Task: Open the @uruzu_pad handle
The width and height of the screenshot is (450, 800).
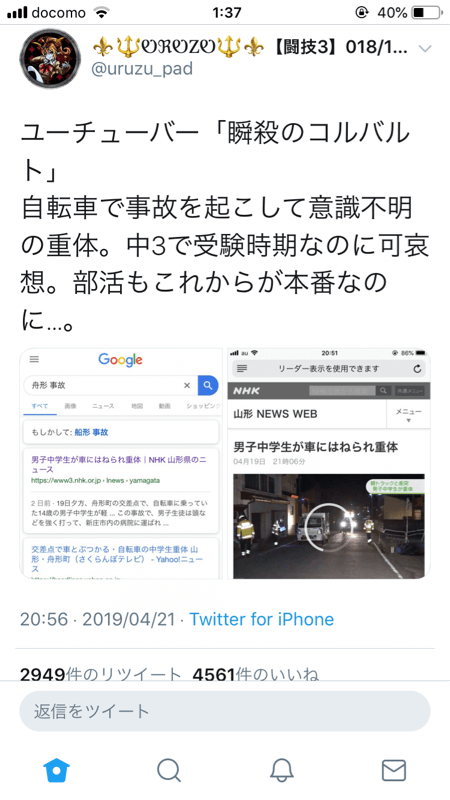Action: (x=142, y=68)
